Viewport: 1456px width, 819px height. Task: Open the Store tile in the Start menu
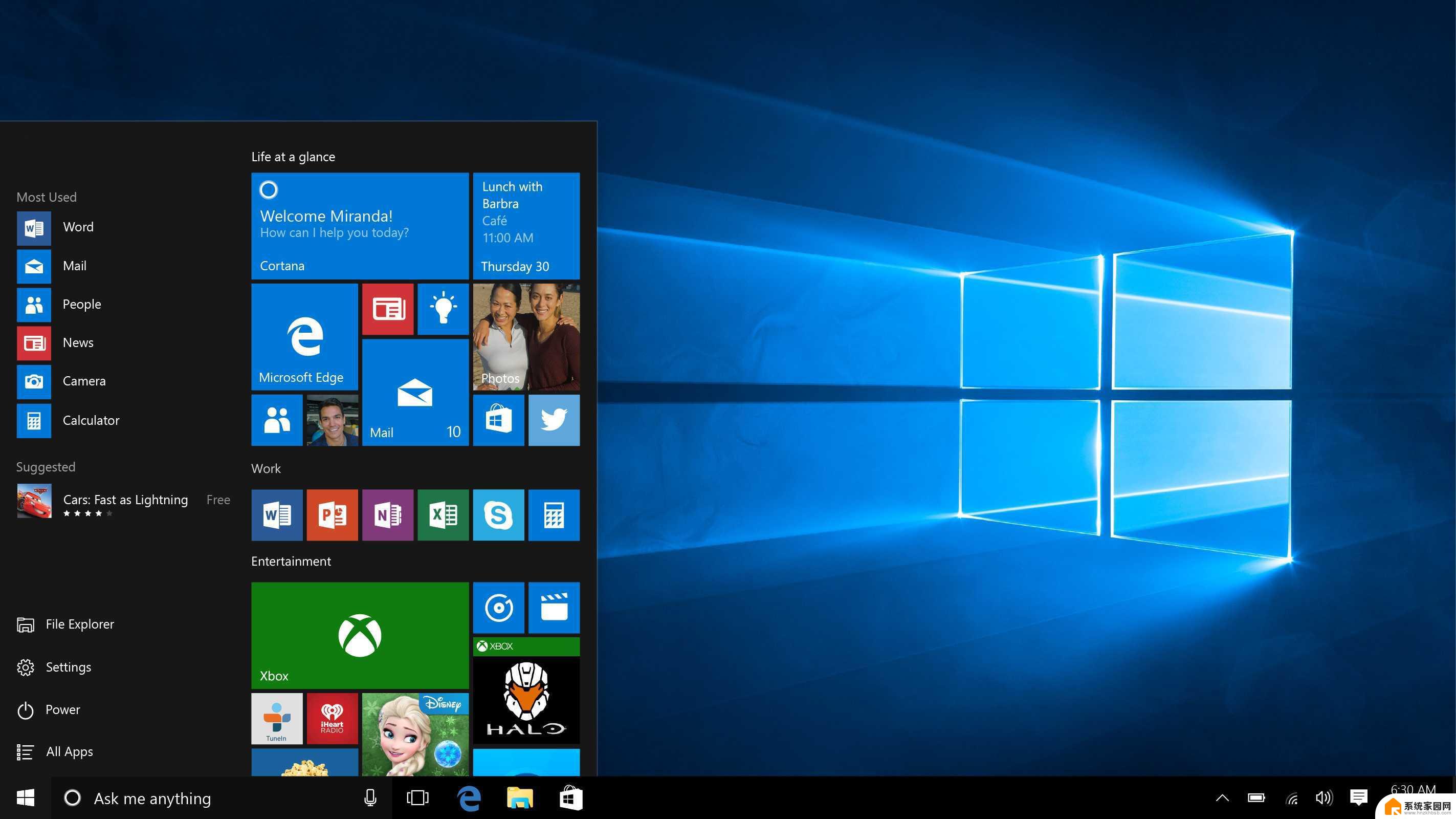tap(498, 420)
